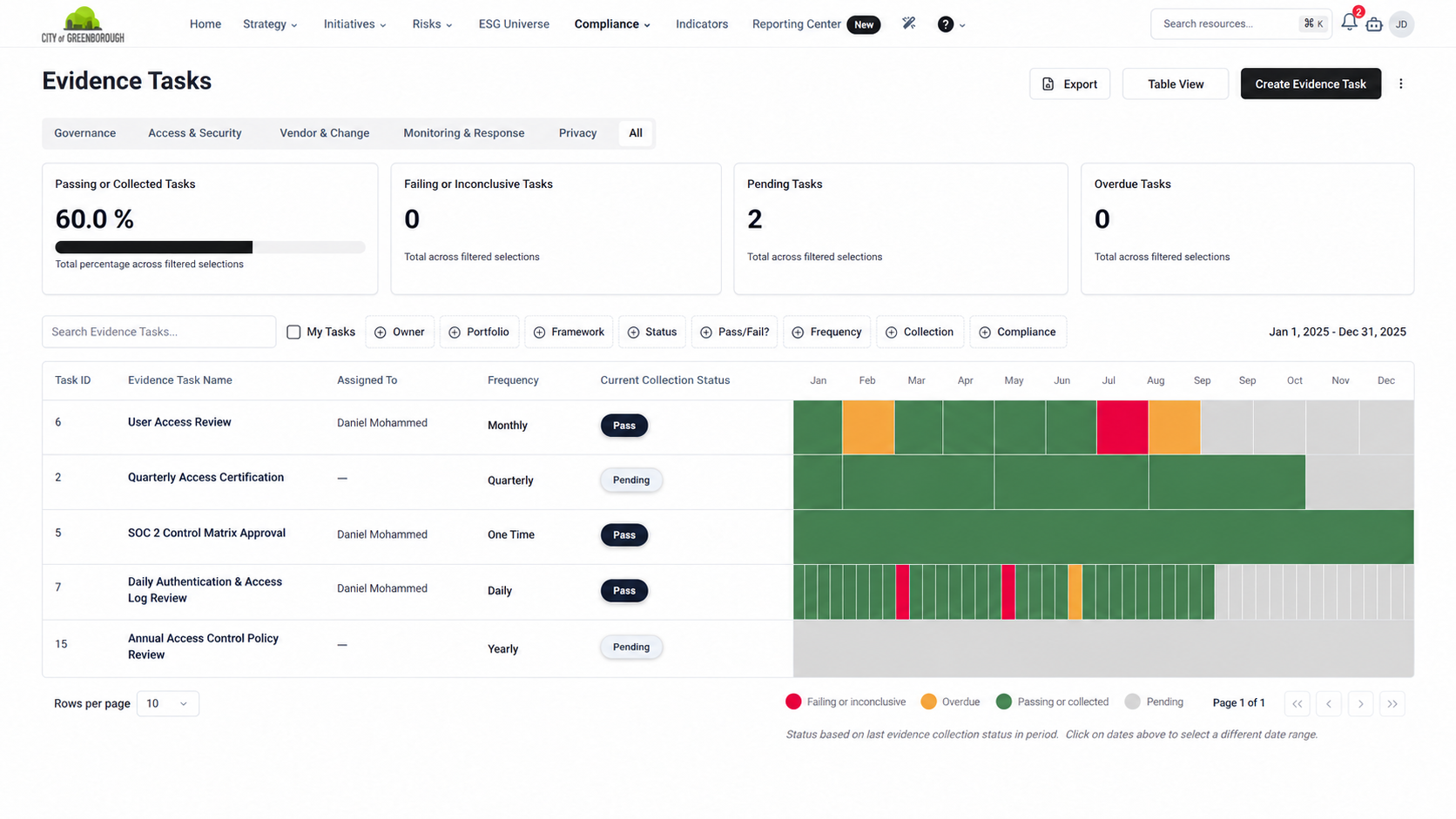Add the Status filter

pyautogui.click(x=652, y=332)
